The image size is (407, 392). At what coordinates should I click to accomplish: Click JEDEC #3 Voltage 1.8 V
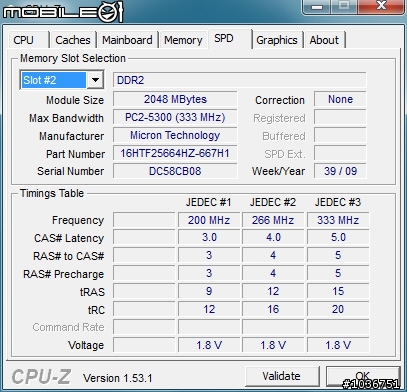338,345
